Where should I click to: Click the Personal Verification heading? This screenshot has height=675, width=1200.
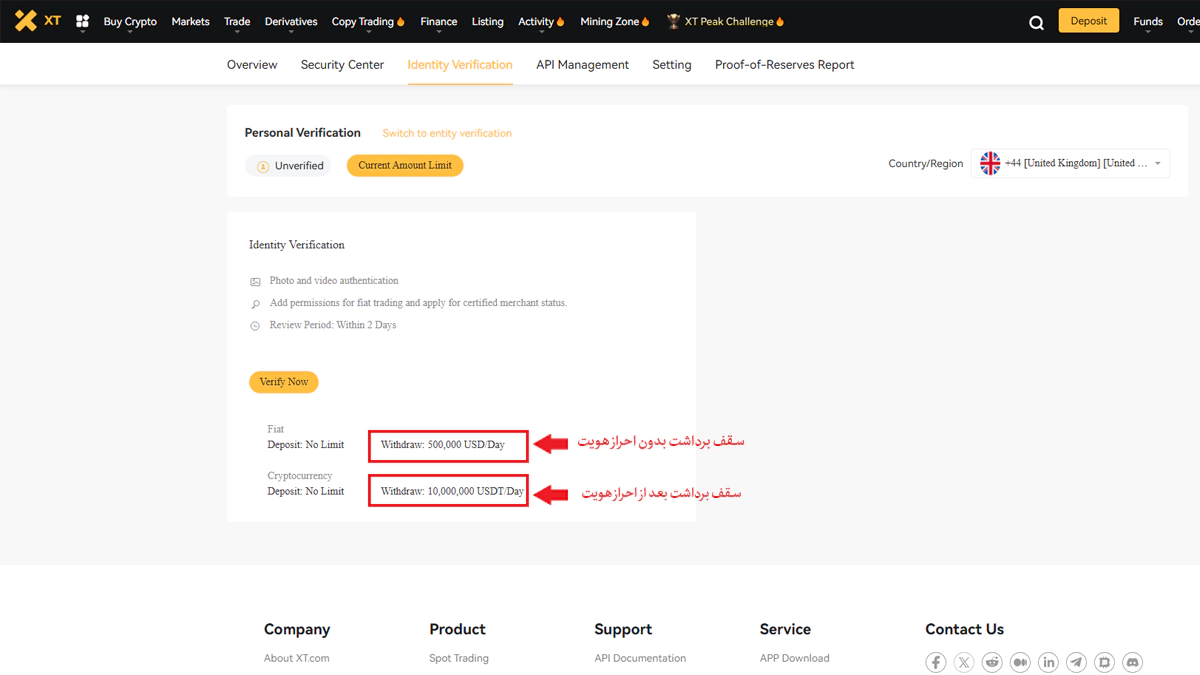(x=303, y=132)
